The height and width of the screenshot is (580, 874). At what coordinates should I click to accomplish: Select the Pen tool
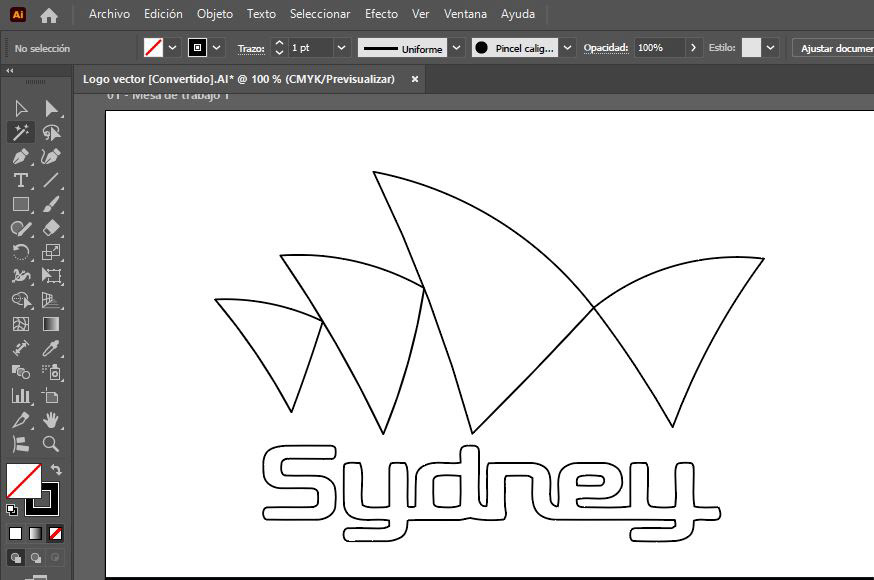(21, 156)
